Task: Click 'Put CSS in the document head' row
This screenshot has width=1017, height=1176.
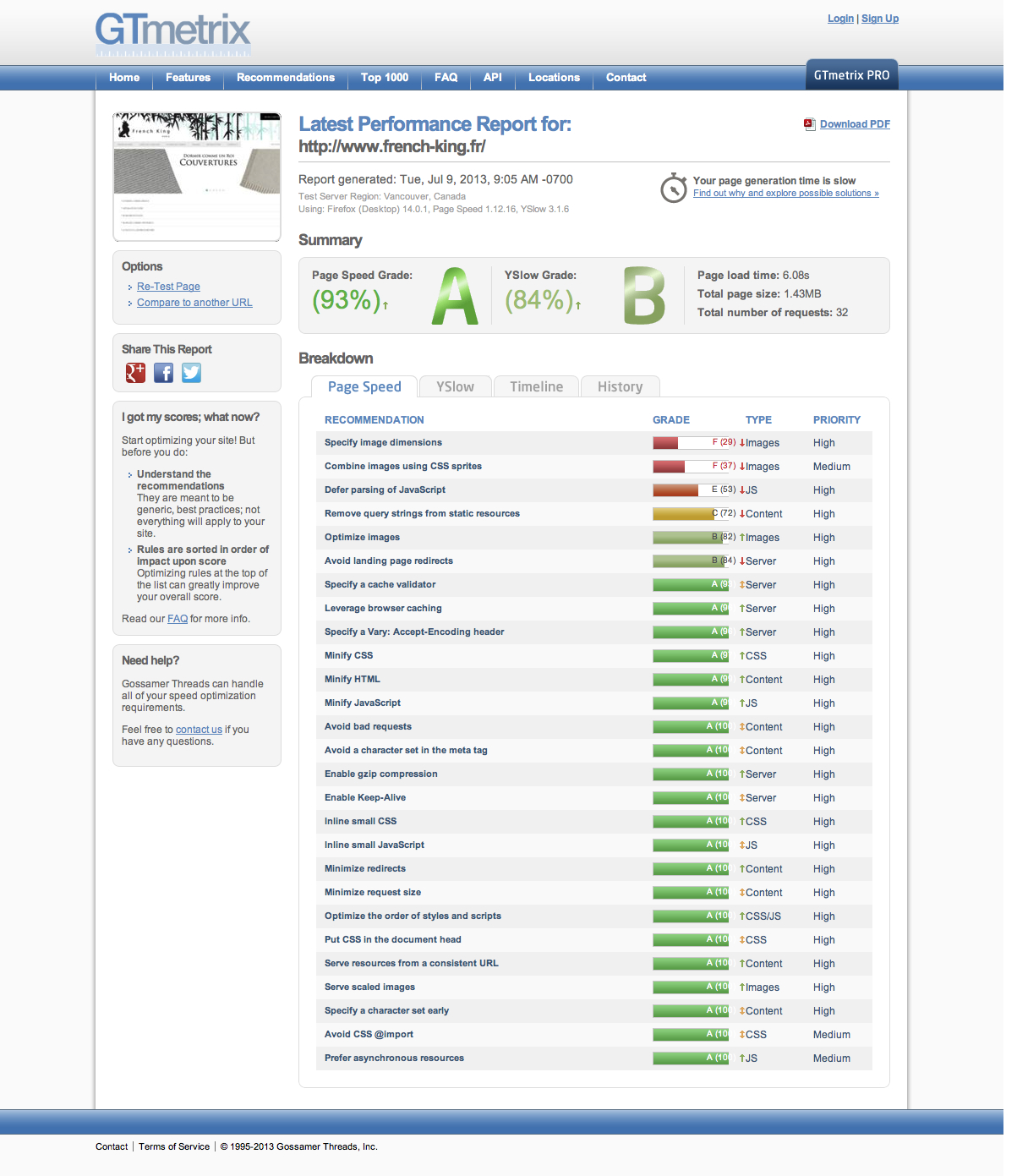Action: pyautogui.click(x=594, y=940)
